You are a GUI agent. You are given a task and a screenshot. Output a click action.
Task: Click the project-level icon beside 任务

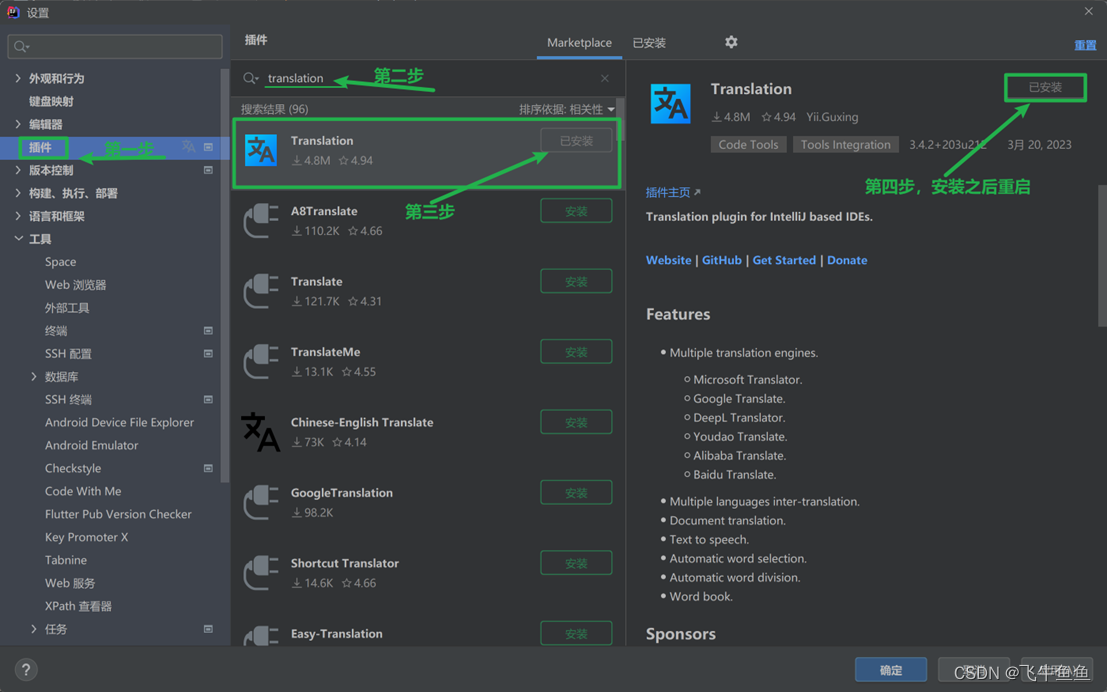[208, 628]
